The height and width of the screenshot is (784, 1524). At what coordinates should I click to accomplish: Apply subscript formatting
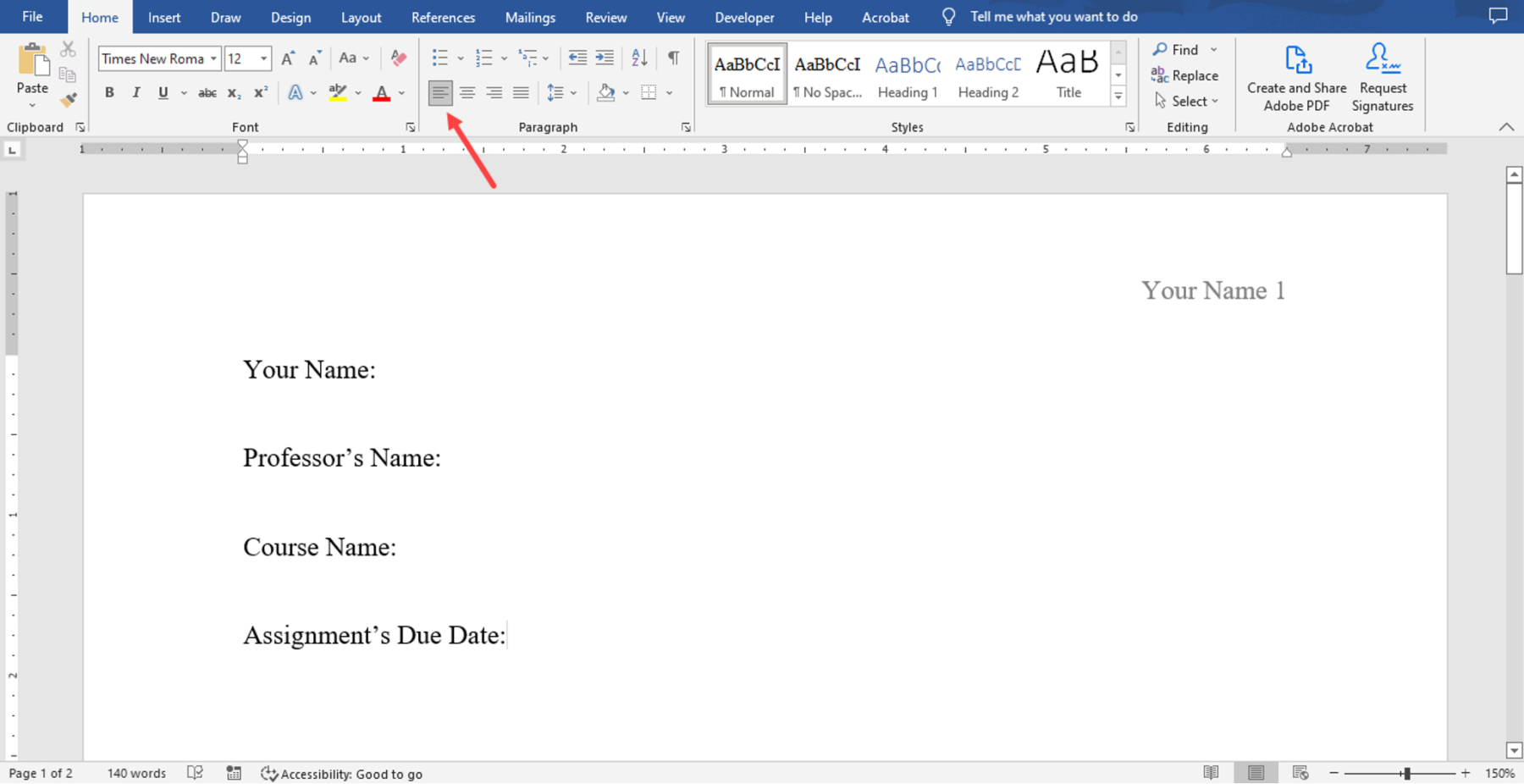234,93
